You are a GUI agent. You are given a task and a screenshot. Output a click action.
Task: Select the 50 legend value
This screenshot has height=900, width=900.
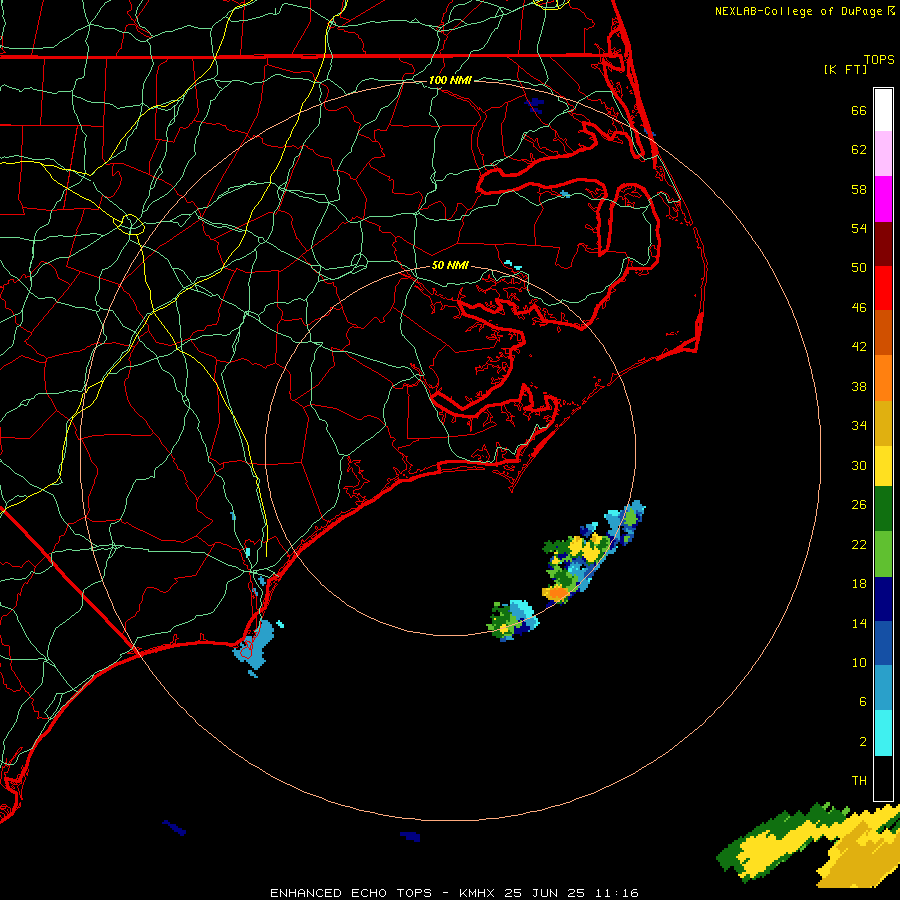point(859,268)
